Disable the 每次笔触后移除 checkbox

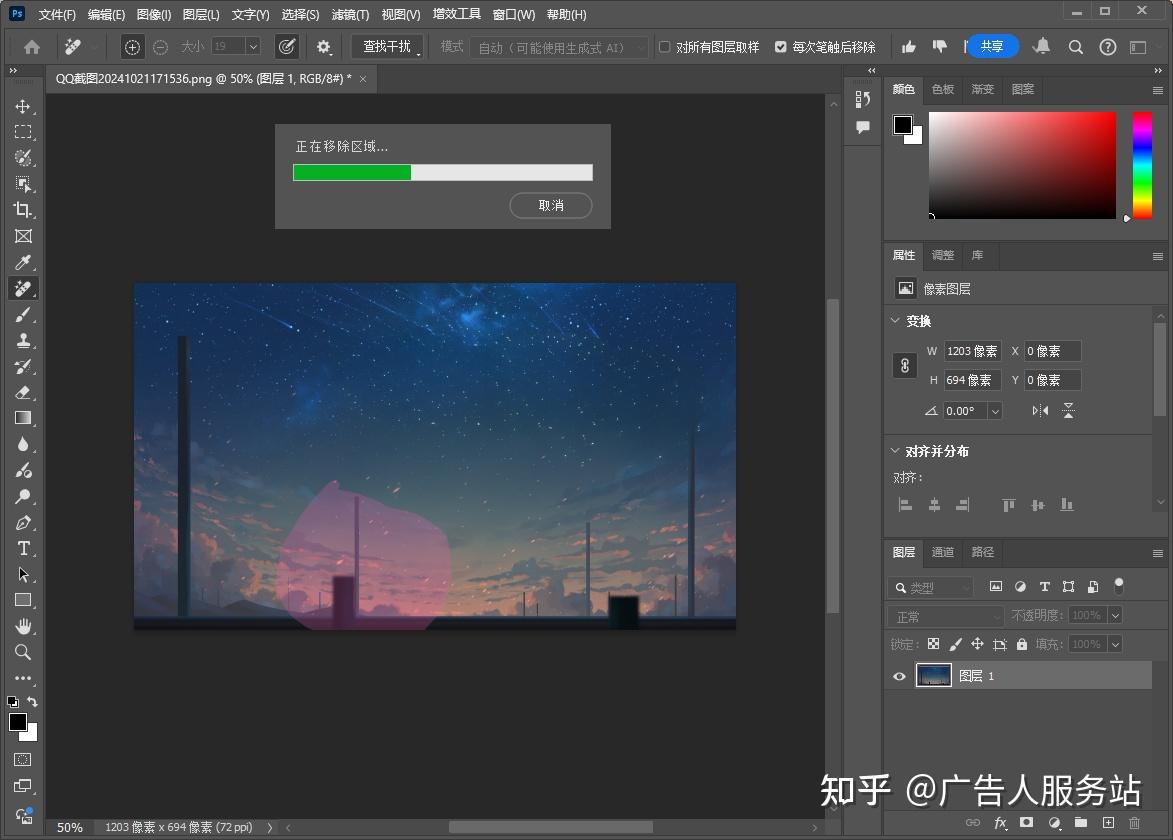point(782,46)
